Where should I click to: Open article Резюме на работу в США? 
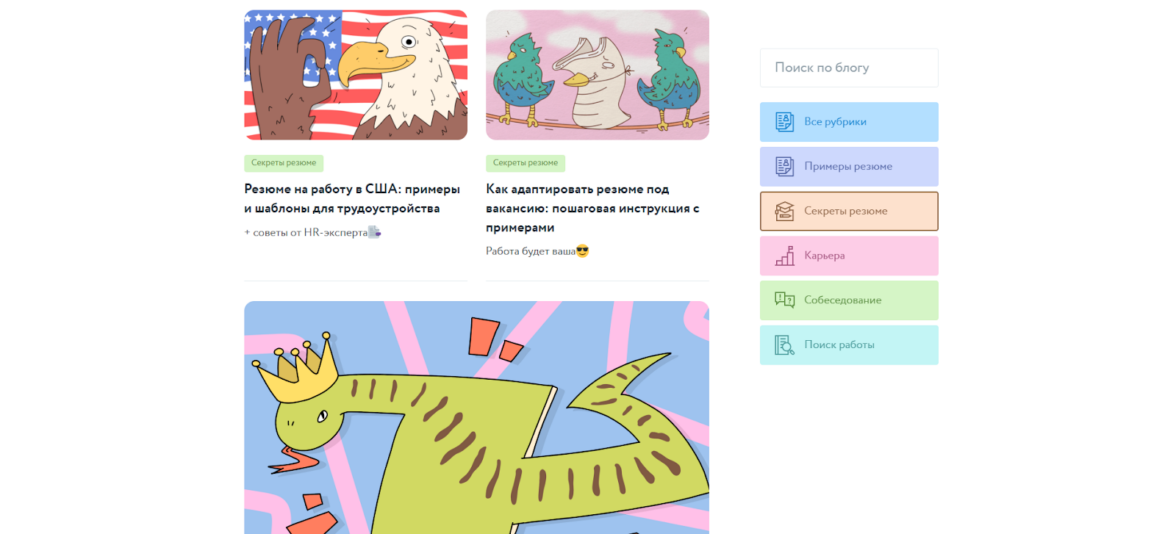tap(352, 199)
